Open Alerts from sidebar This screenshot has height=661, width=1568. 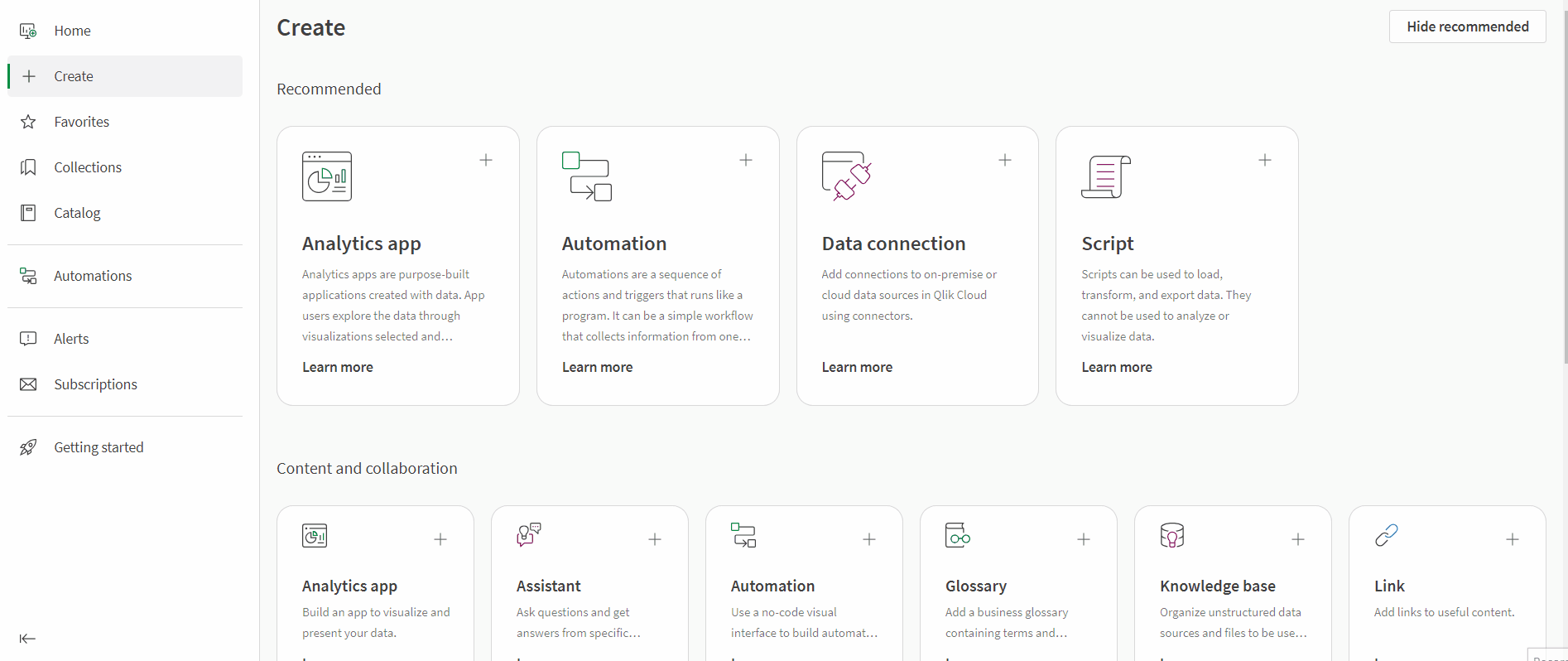click(125, 339)
